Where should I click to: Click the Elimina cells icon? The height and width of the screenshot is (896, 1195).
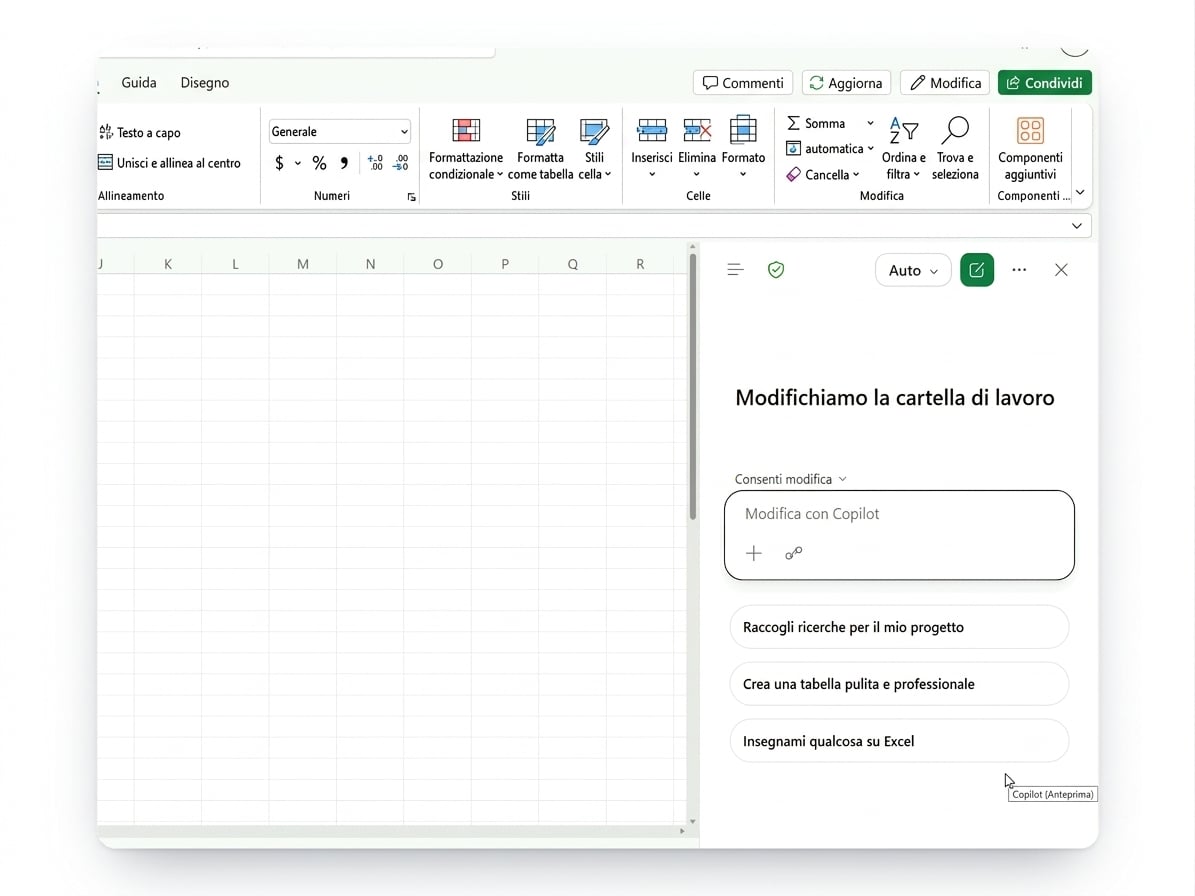click(697, 131)
